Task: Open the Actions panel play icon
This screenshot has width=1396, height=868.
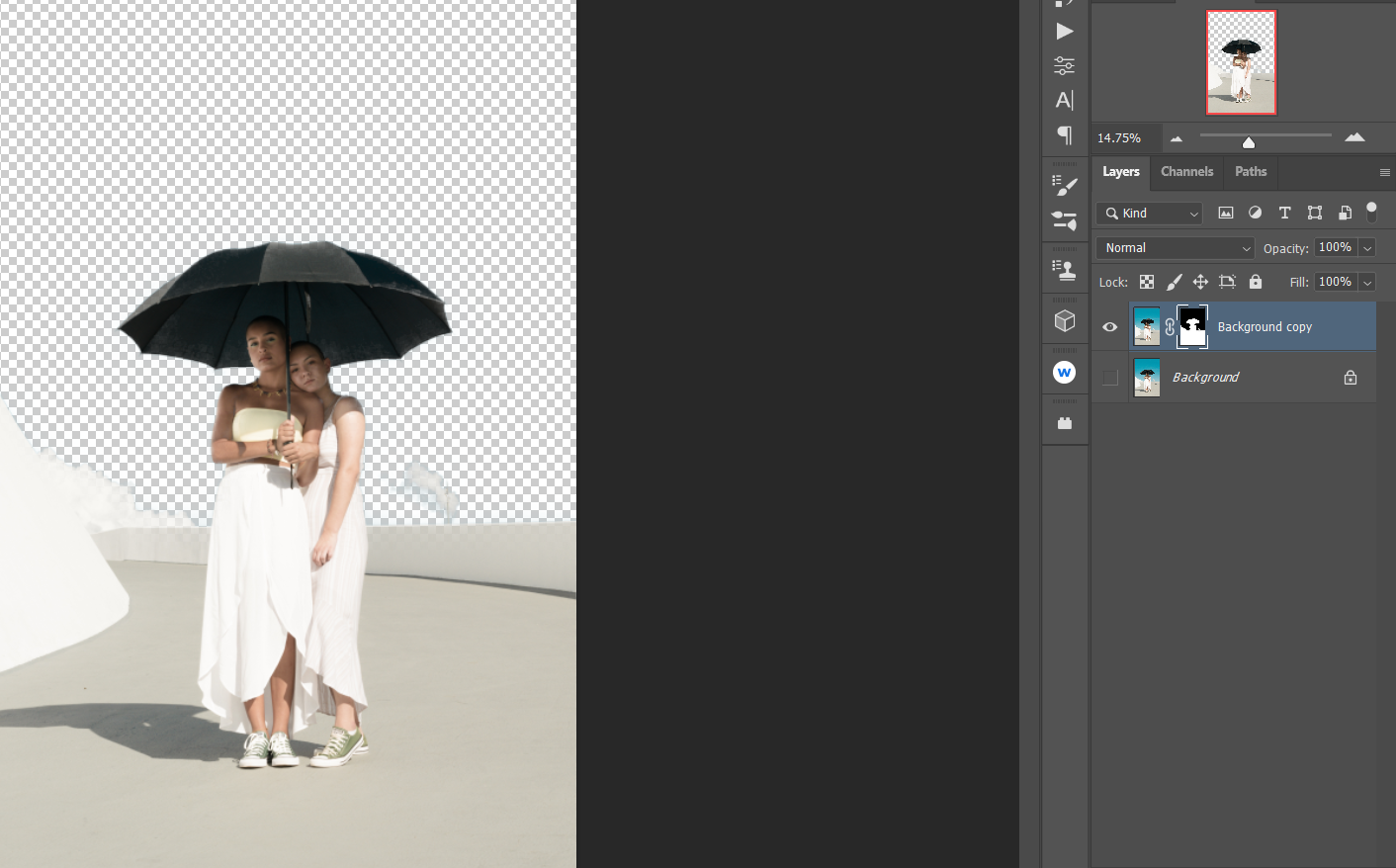Action: tap(1065, 31)
